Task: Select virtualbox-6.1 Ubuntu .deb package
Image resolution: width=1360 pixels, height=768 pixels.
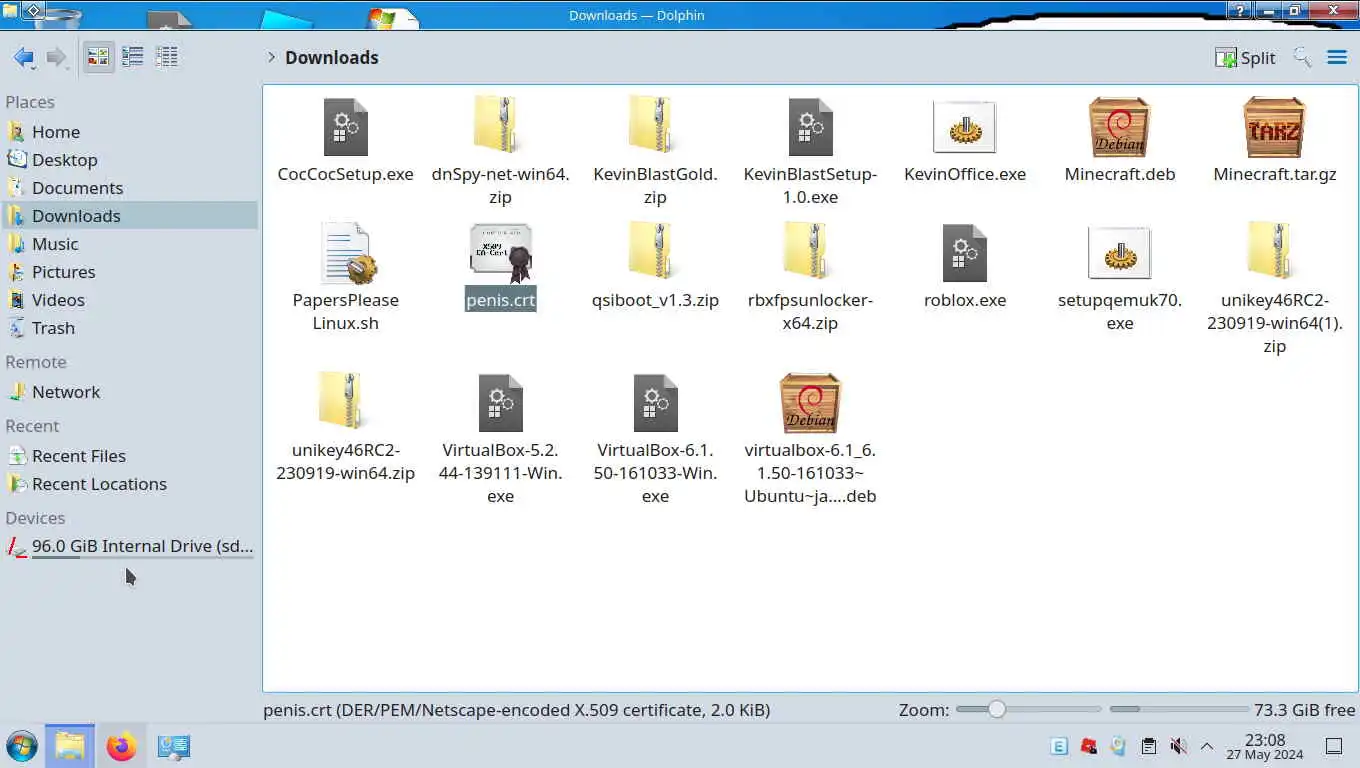Action: [x=810, y=403]
